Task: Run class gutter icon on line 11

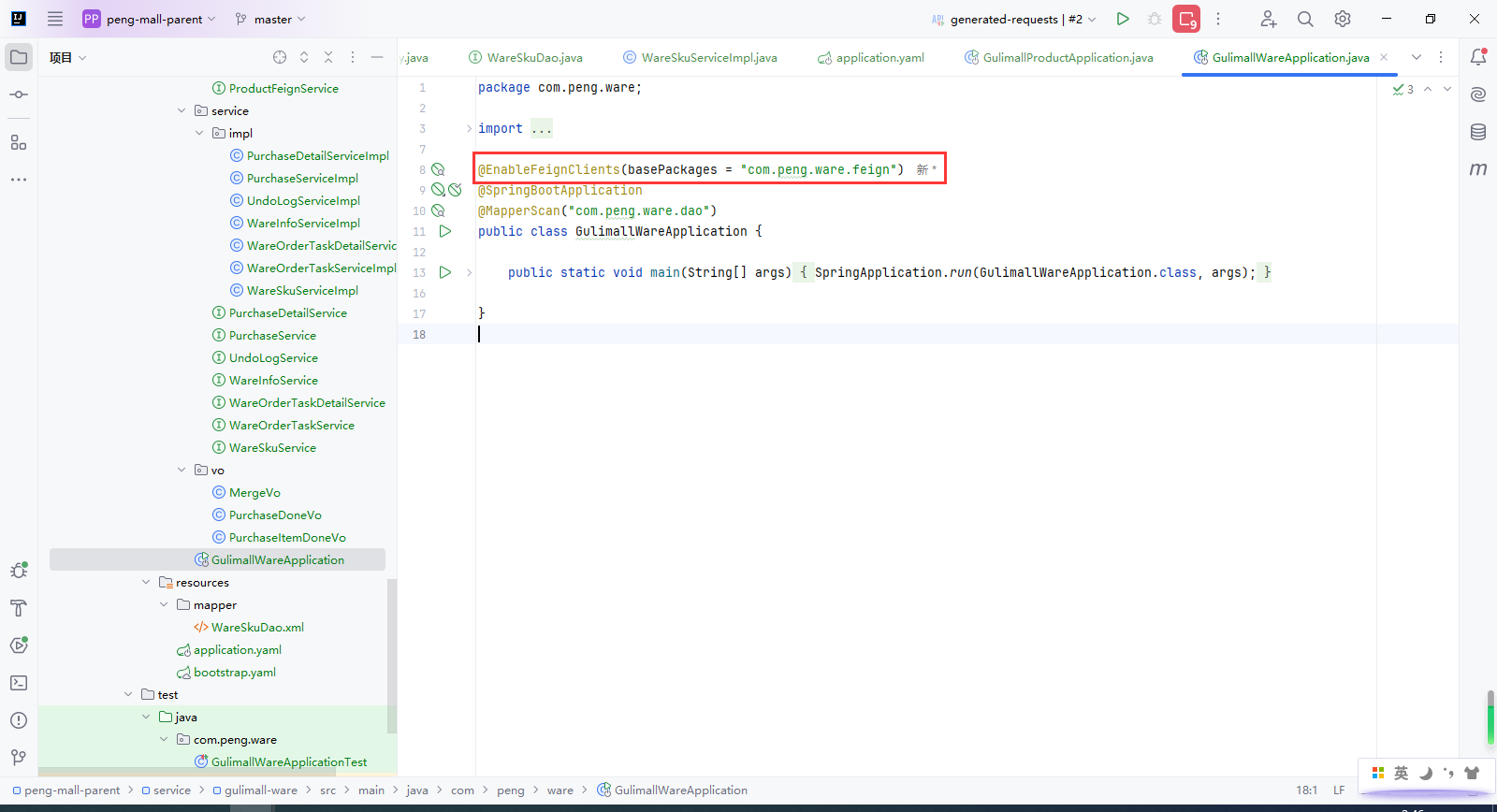Action: point(445,231)
